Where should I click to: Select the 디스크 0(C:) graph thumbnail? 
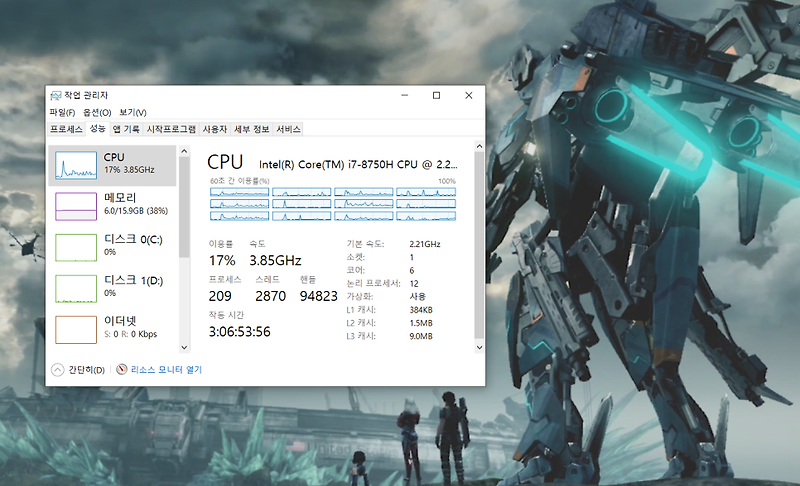76,247
